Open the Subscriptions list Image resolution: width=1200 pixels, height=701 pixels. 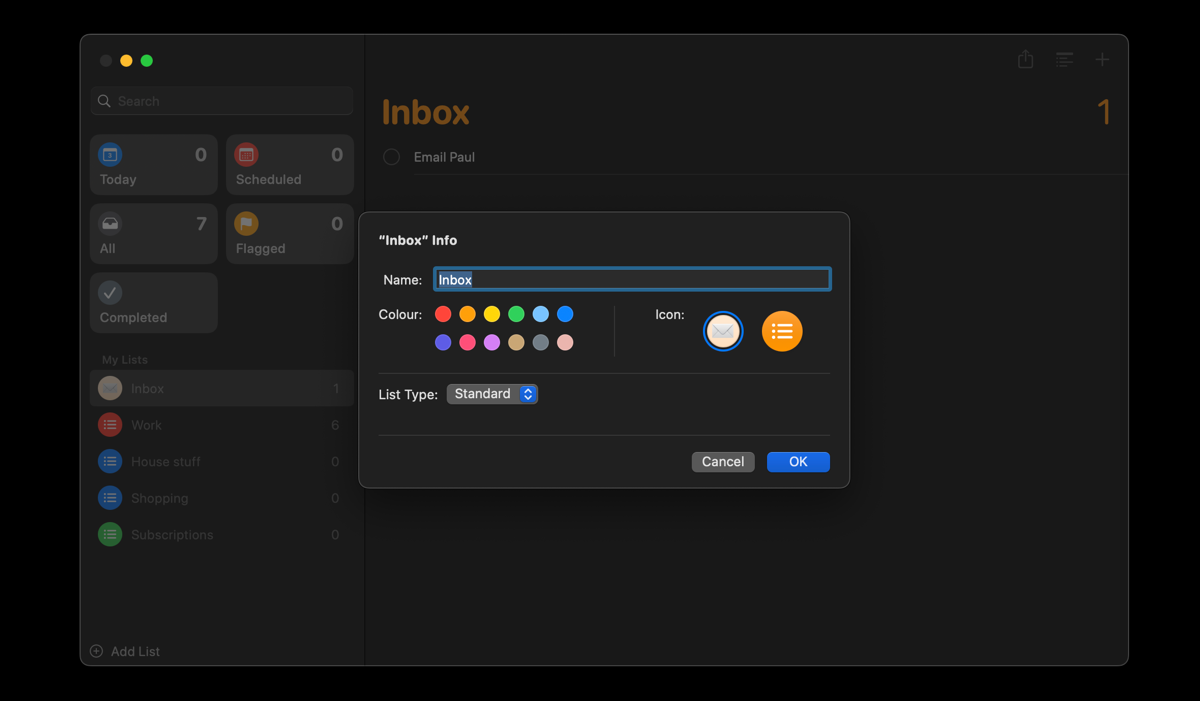click(171, 534)
